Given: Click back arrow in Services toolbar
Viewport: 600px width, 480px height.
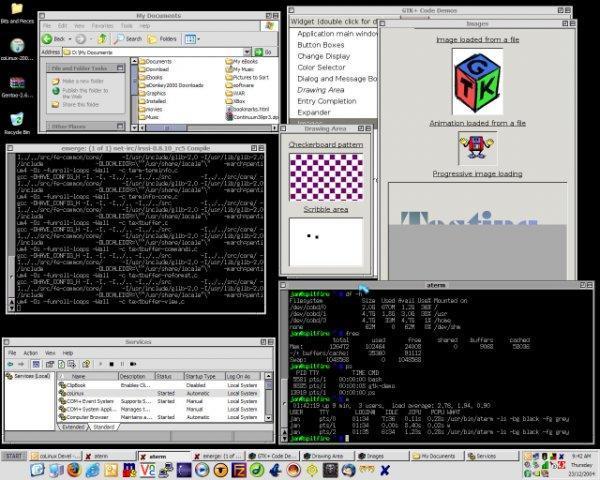Looking at the screenshot, I should pos(10,364).
